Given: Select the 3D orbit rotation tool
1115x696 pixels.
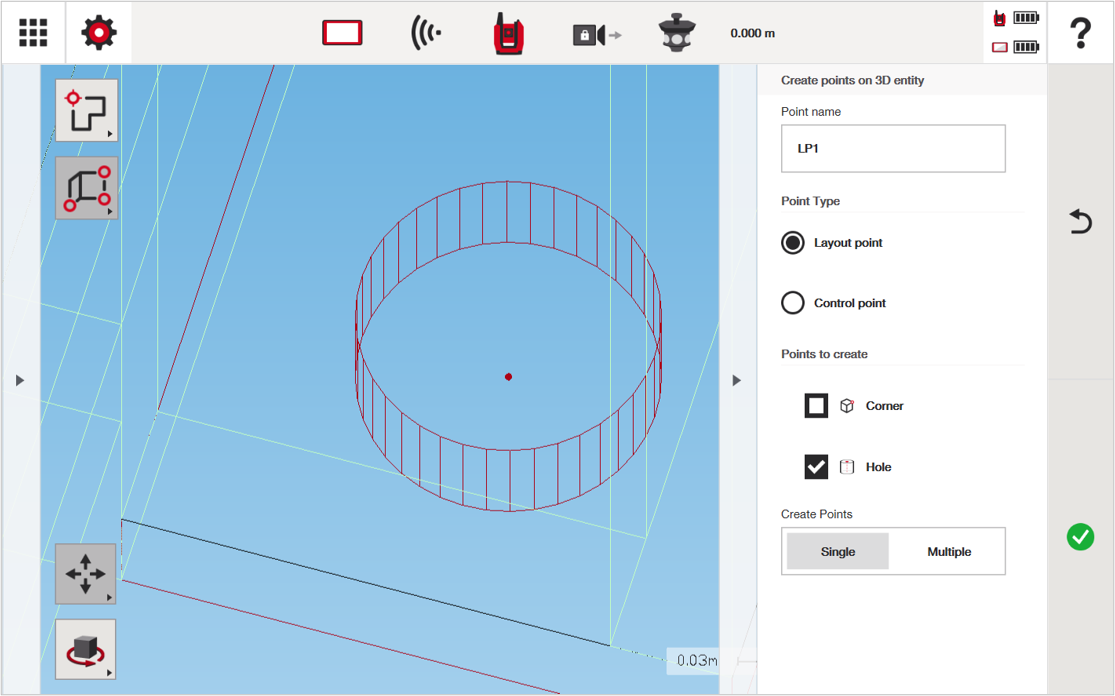Looking at the screenshot, I should (85, 648).
